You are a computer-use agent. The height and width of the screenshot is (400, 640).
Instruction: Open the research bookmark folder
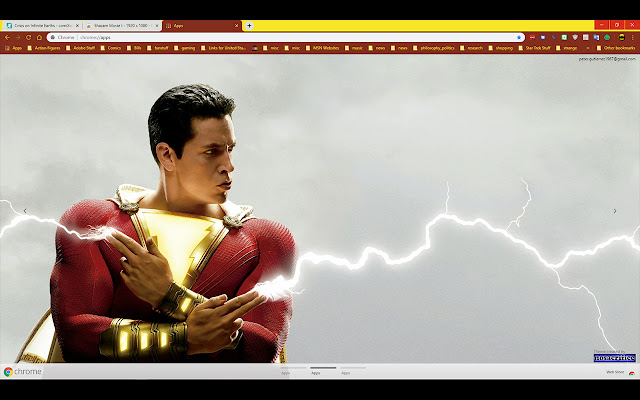point(471,48)
